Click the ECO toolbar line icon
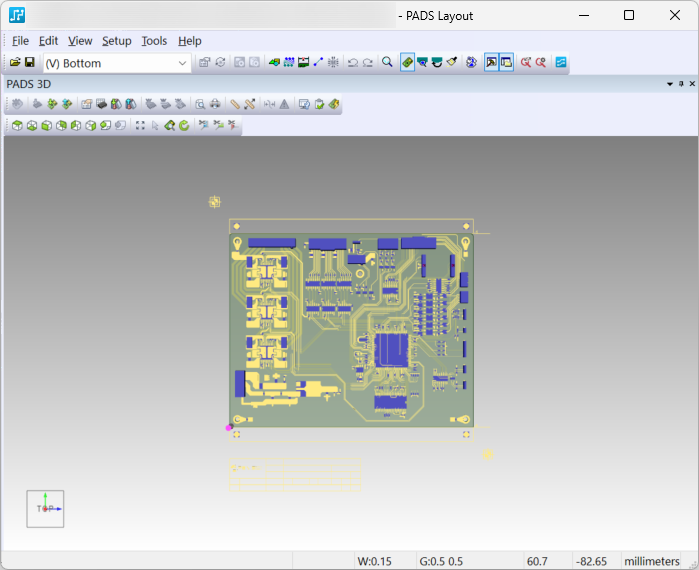 click(x=318, y=62)
